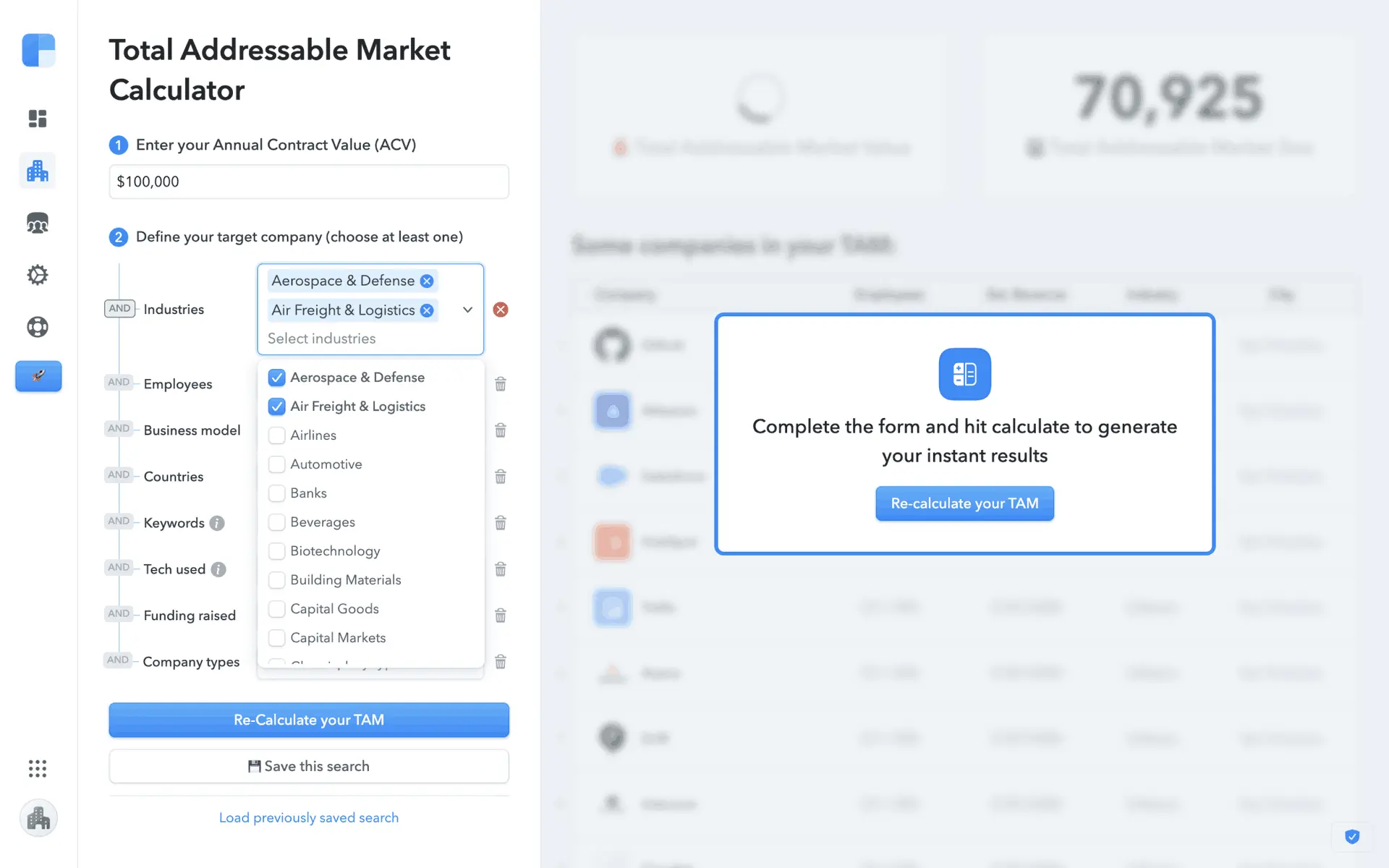Click the Re-Calculate your TAM button

tap(309, 720)
